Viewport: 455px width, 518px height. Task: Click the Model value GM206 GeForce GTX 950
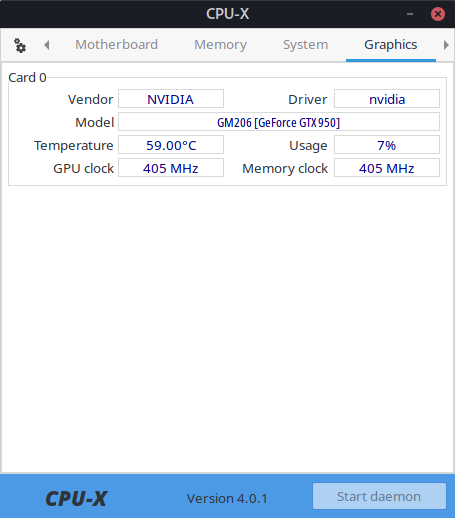pos(279,122)
